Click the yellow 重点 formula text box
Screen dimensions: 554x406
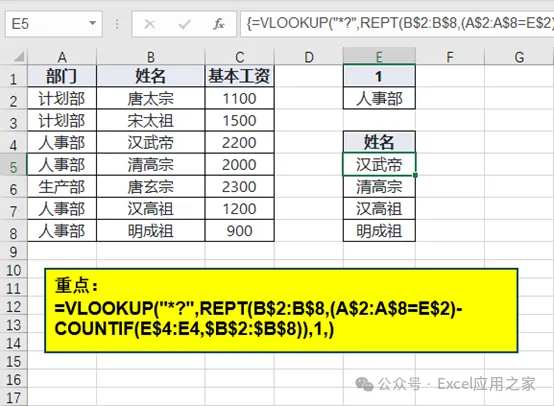coord(281,310)
